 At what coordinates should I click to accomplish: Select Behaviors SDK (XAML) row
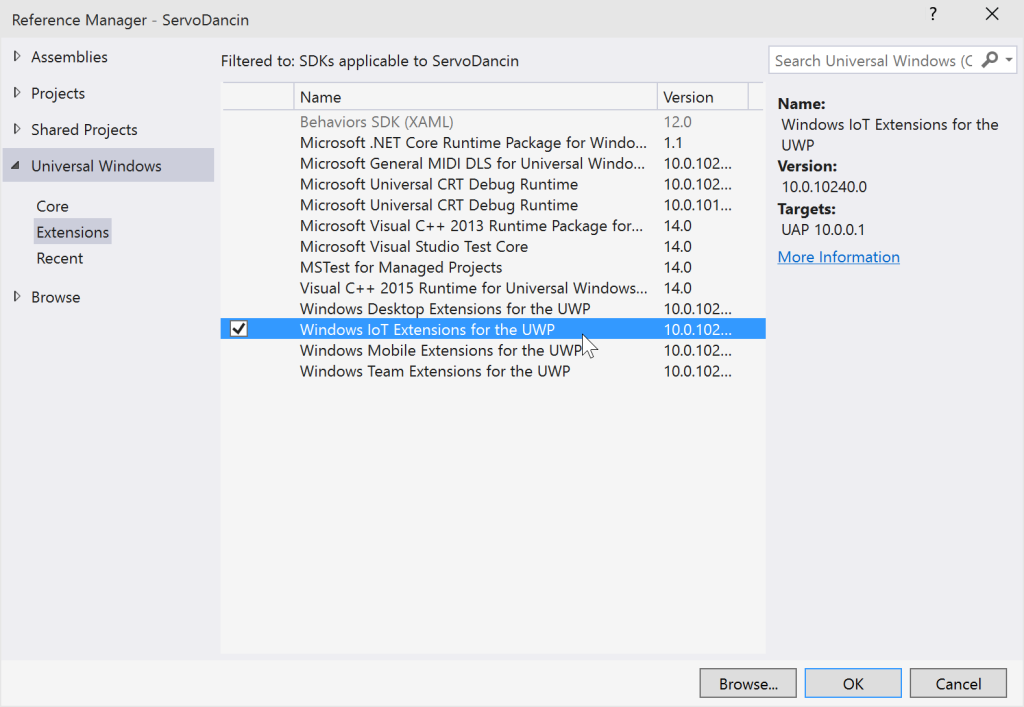point(493,121)
